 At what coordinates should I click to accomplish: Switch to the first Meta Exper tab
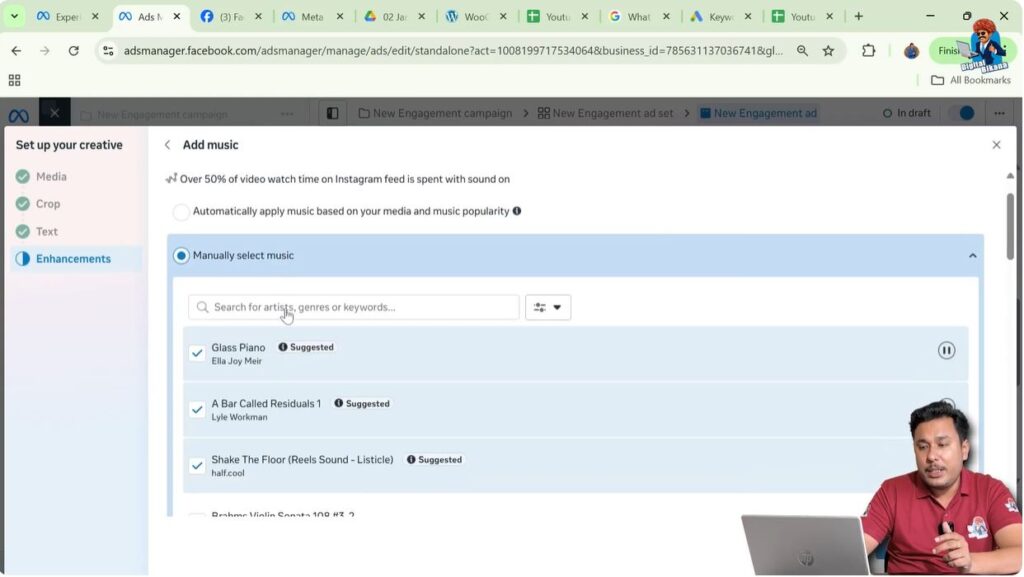(67, 17)
